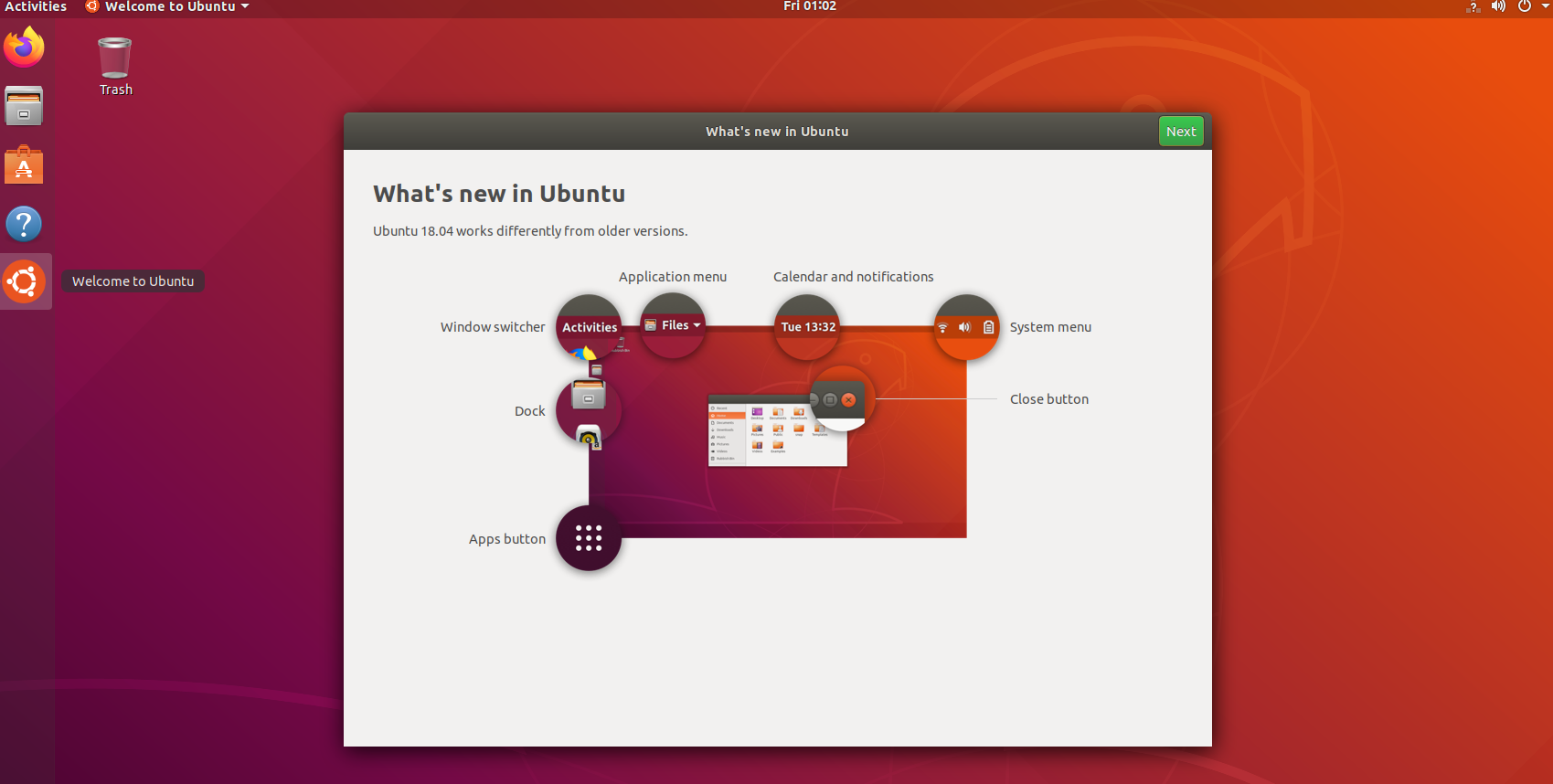This screenshot has width=1553, height=784.
Task: Click the 'Apps button' label
Action: click(x=507, y=539)
